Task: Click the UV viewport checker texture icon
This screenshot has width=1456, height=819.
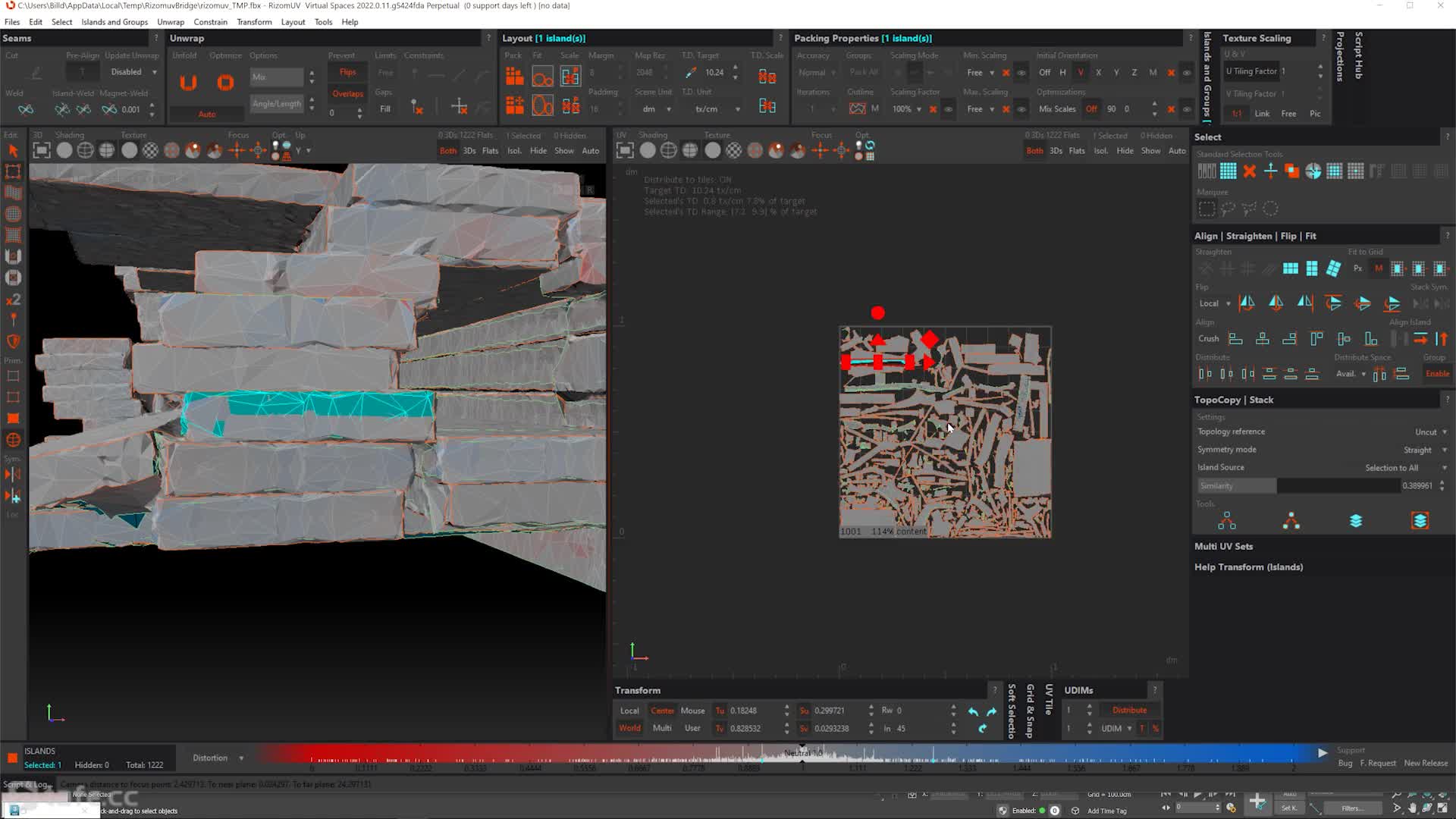Action: (x=734, y=150)
